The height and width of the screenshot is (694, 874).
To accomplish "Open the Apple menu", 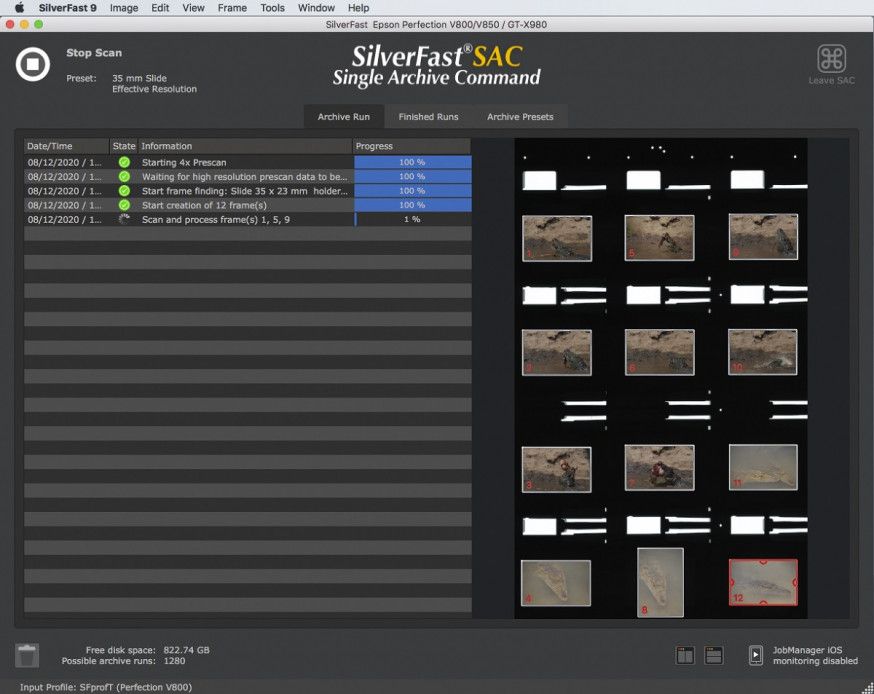I will [x=18, y=8].
